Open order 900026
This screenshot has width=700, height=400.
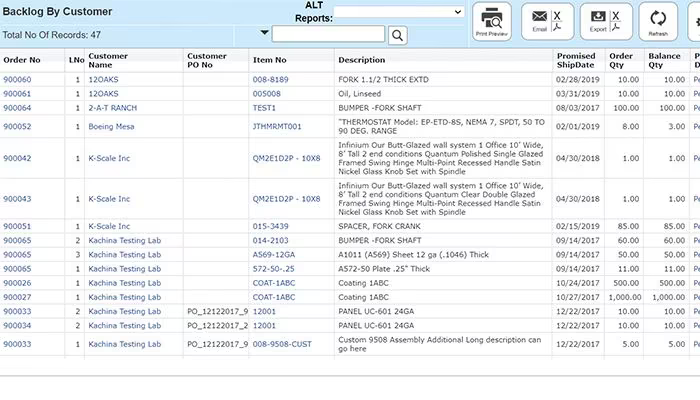click(17, 283)
